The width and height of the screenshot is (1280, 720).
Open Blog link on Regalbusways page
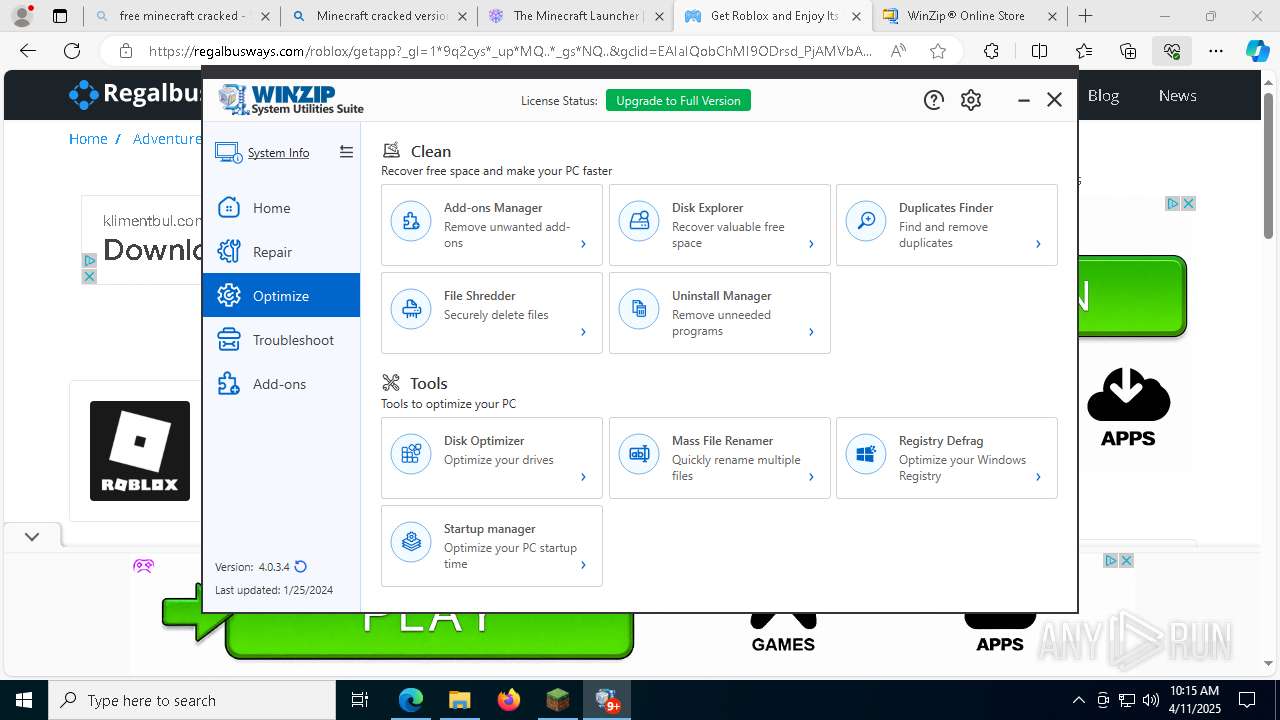point(1103,95)
